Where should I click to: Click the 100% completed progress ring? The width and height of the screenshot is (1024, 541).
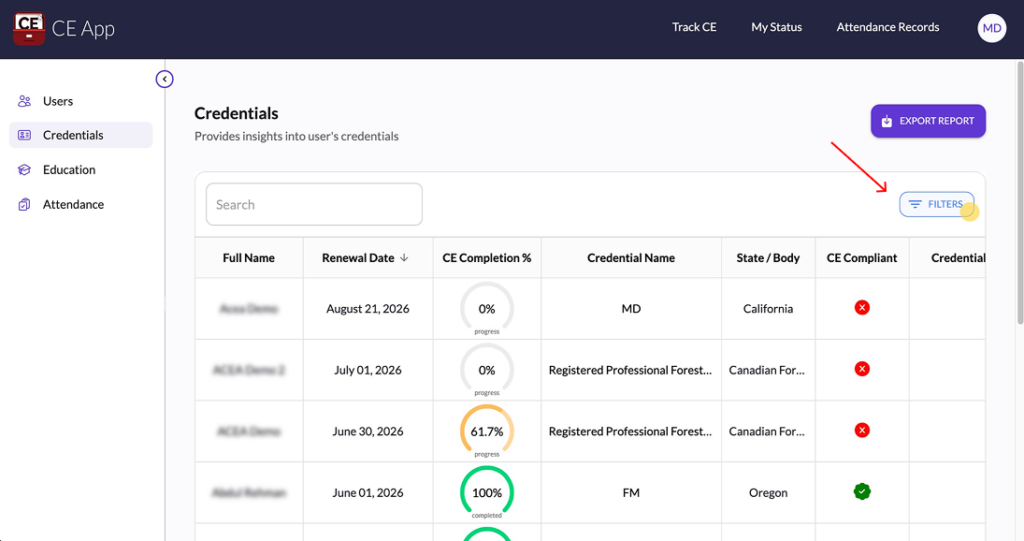click(487, 492)
